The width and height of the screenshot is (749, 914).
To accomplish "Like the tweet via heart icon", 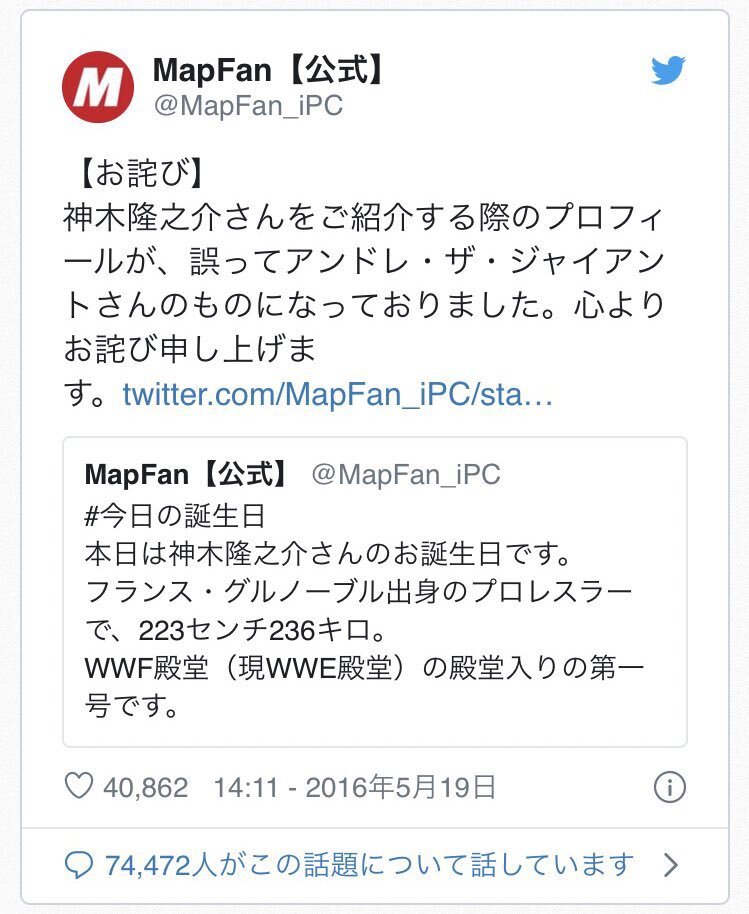I will tap(79, 786).
